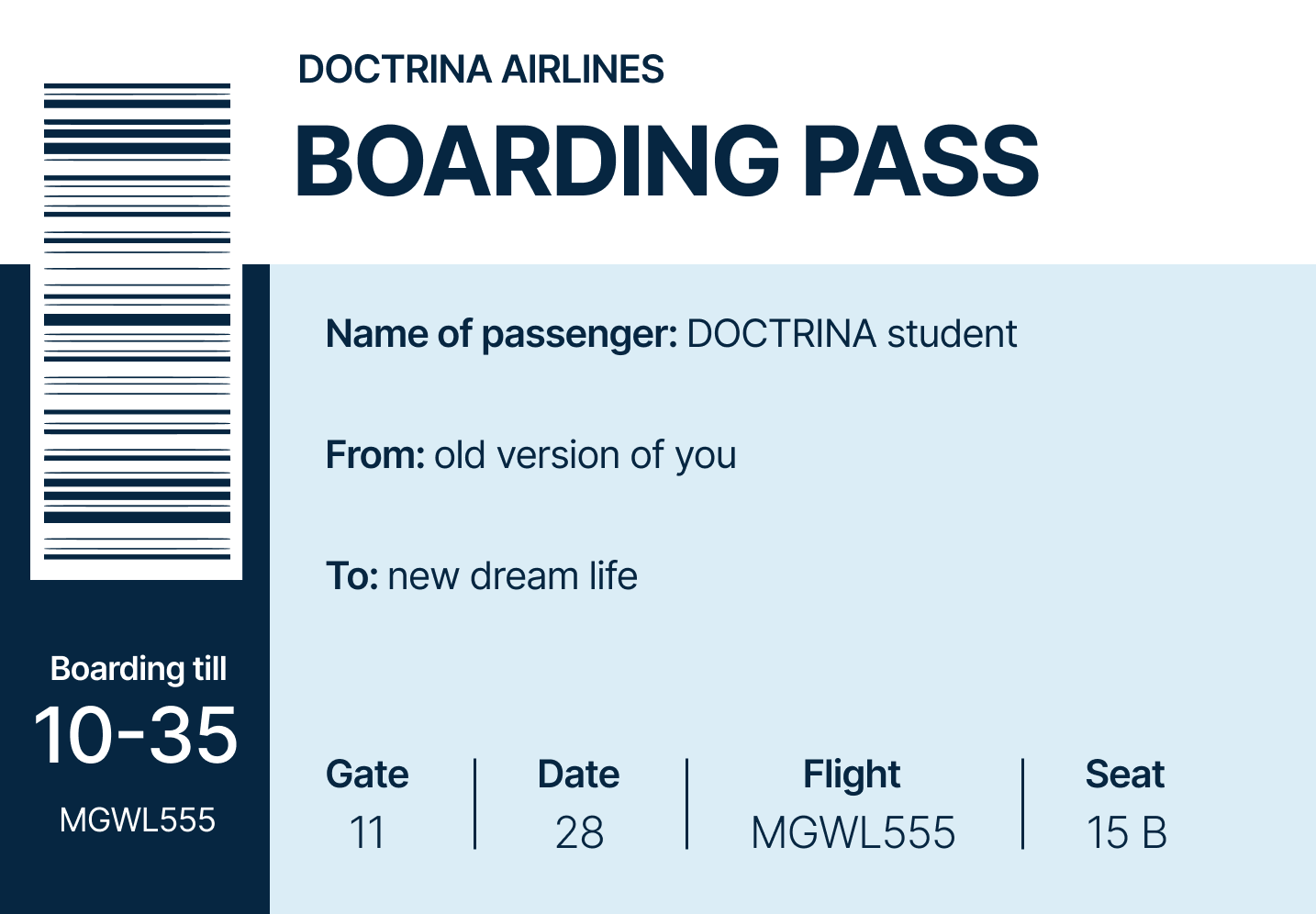This screenshot has width=1316, height=914.
Task: Click the destination 'new dream life'
Action: pos(512,576)
